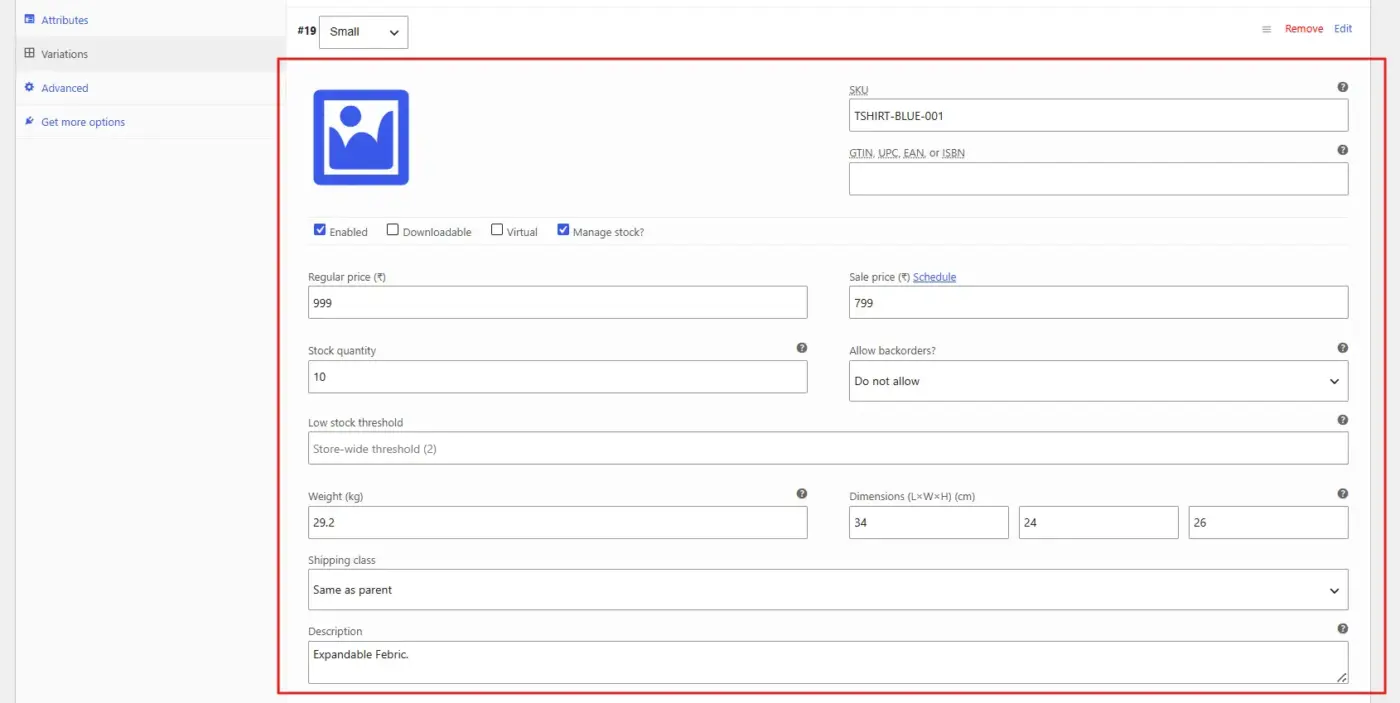
Task: Click the Weight help icon
Action: pyautogui.click(x=801, y=493)
